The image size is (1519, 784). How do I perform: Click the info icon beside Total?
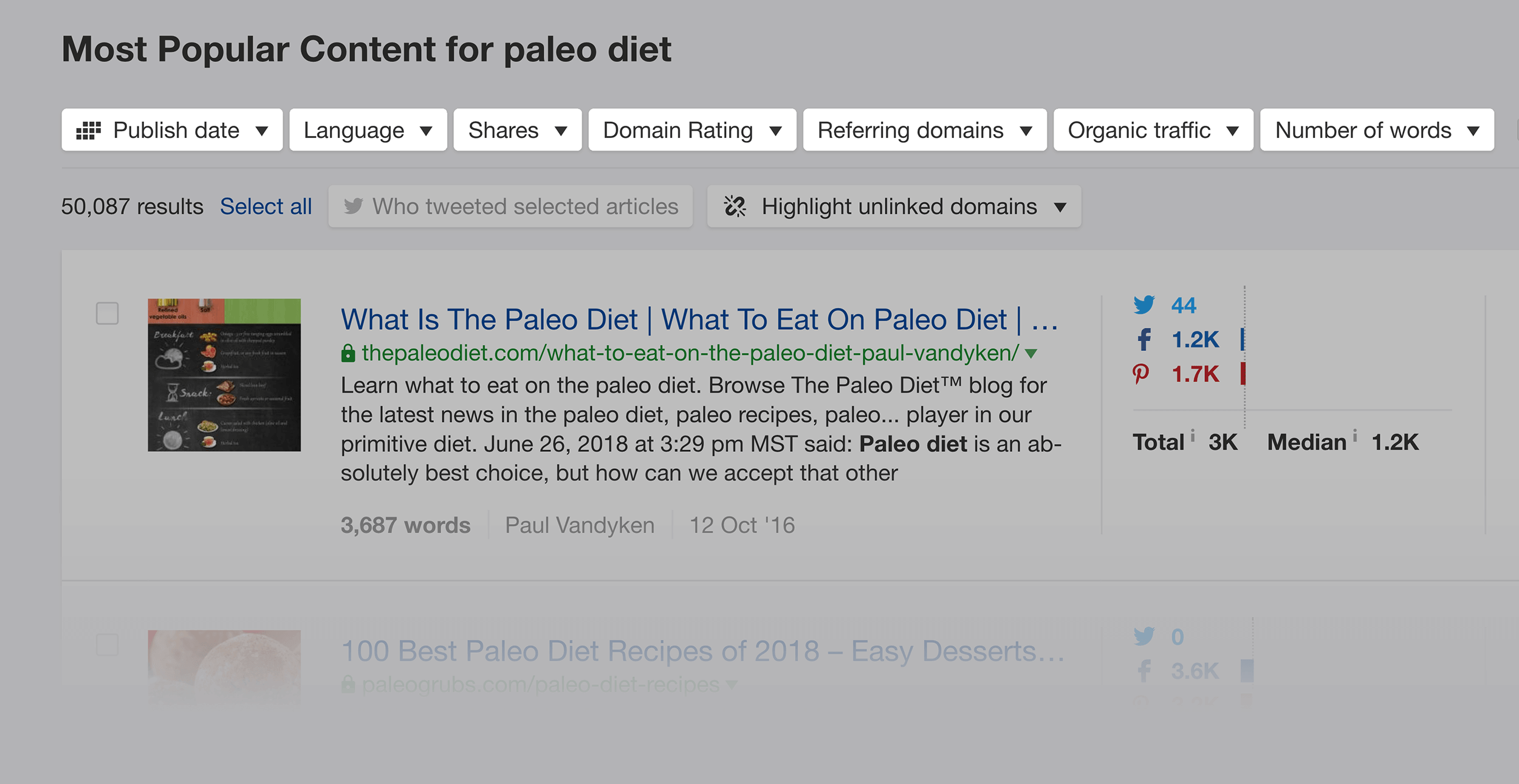(x=1193, y=435)
